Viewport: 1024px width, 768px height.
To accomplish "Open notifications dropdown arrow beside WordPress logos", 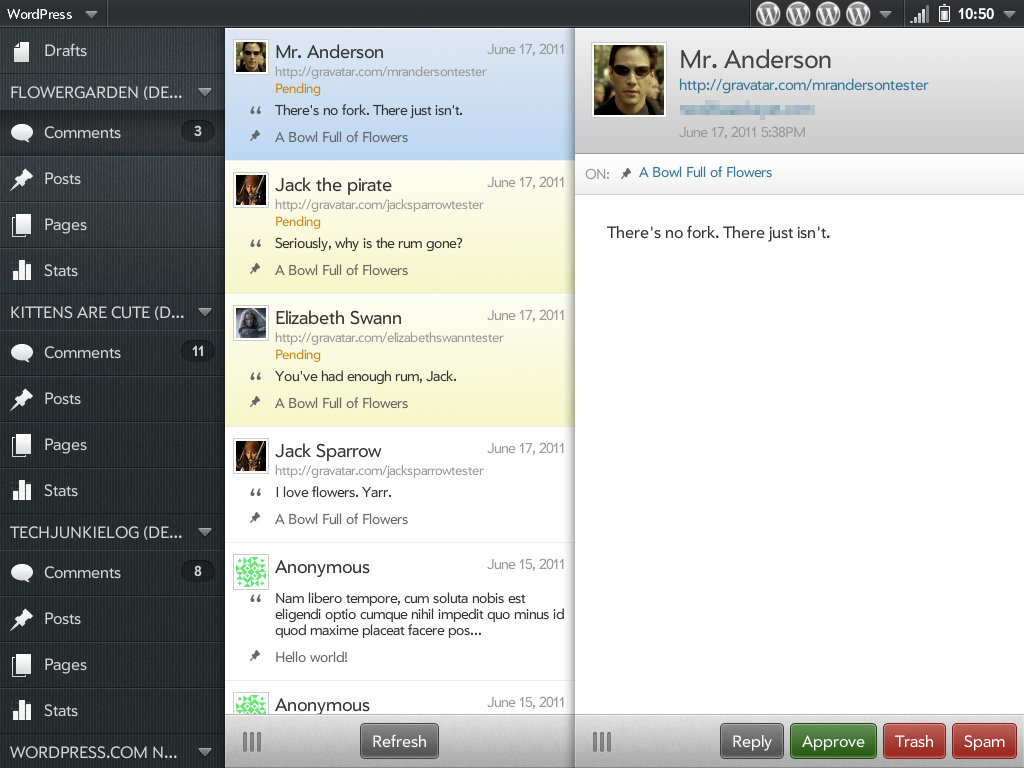I will (x=886, y=14).
